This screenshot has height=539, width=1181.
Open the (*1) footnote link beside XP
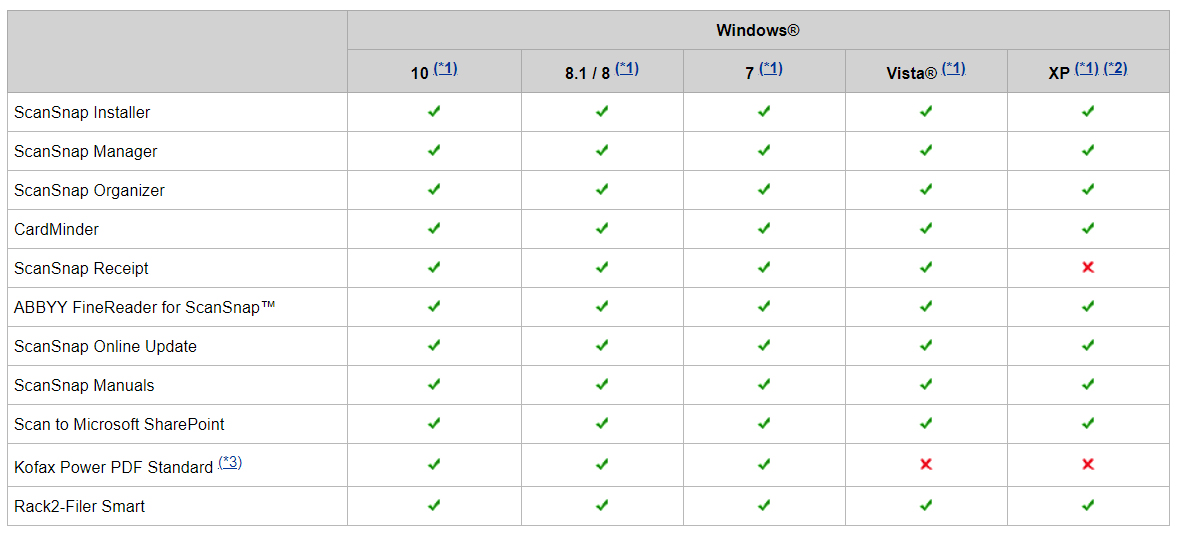[x=1087, y=69]
